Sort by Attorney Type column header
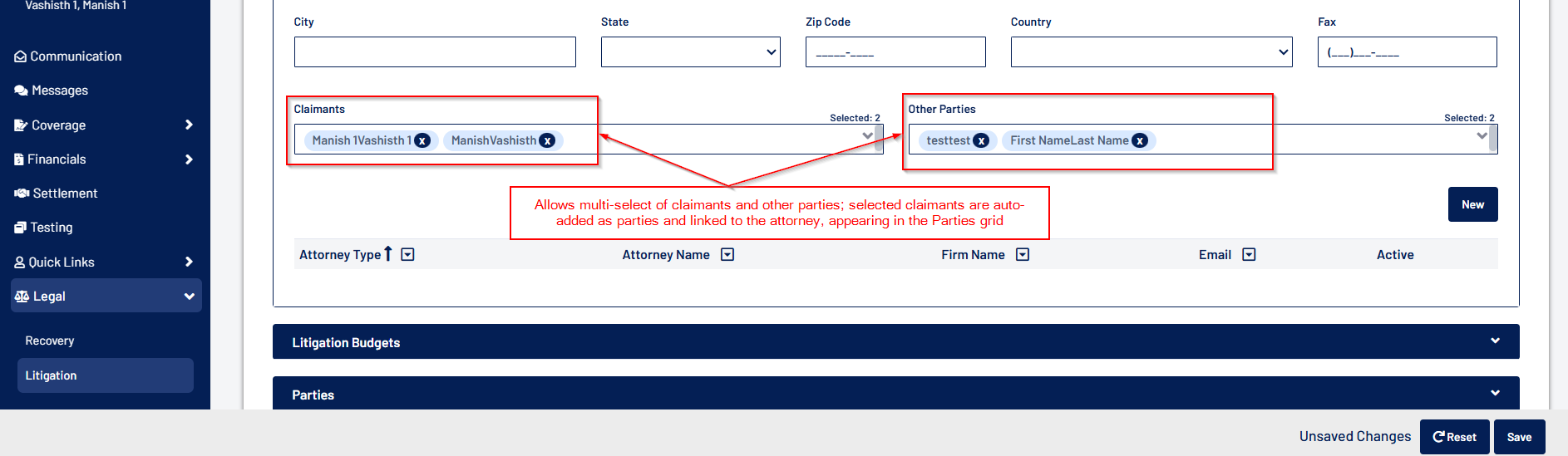The height and width of the screenshot is (456, 1568). click(x=340, y=255)
